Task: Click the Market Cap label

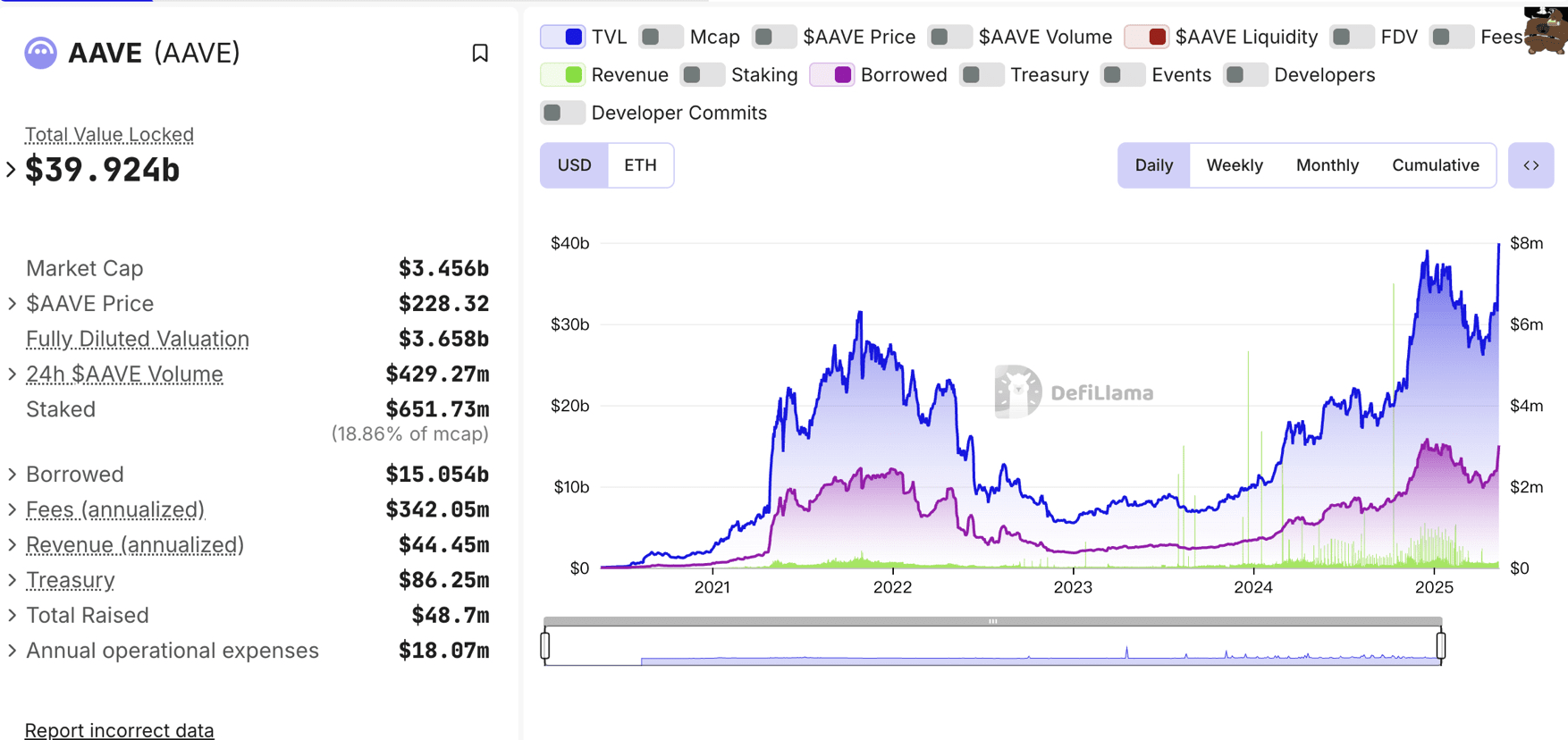Action: coord(85,268)
